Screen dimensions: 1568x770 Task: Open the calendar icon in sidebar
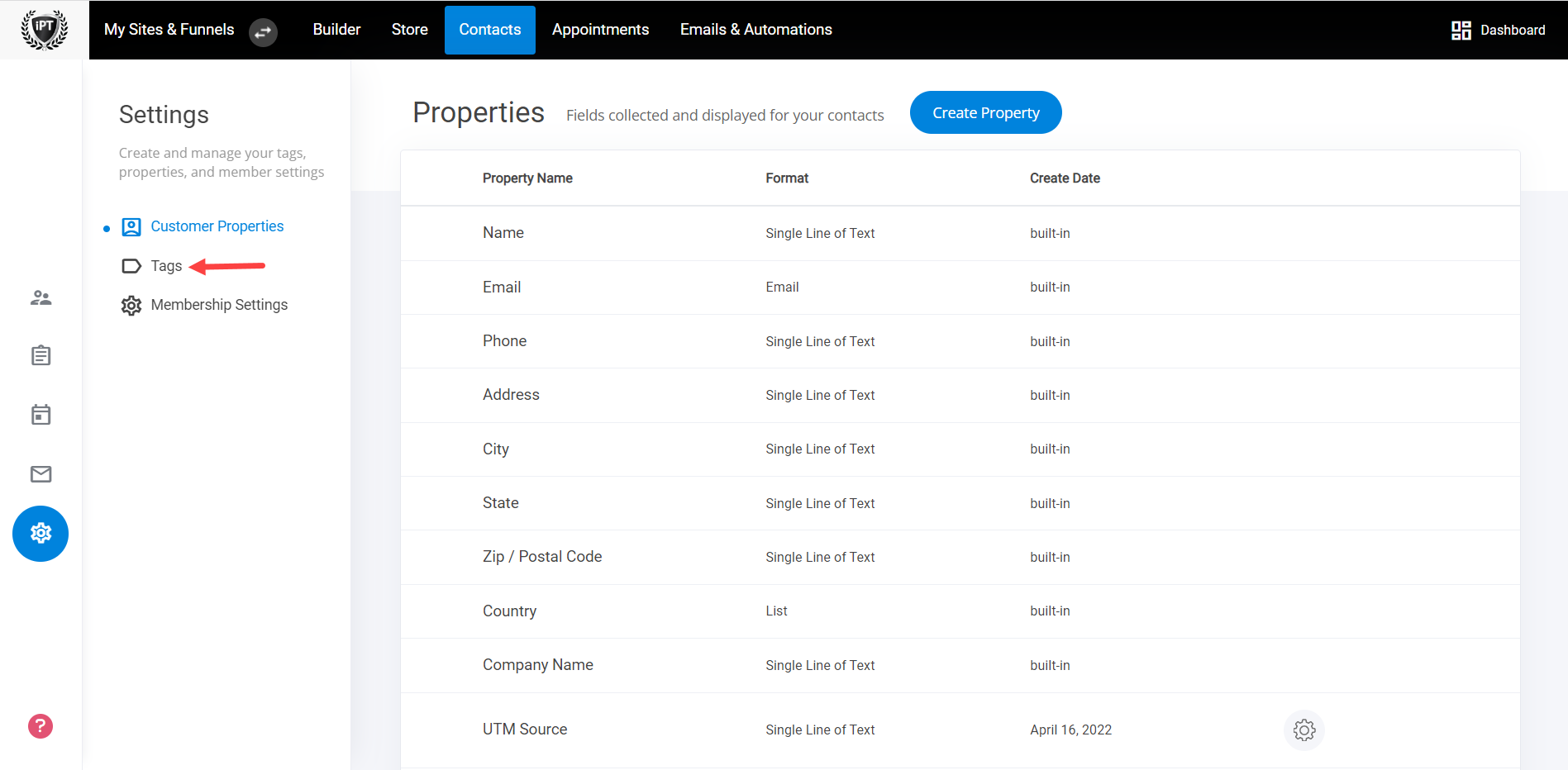(41, 414)
